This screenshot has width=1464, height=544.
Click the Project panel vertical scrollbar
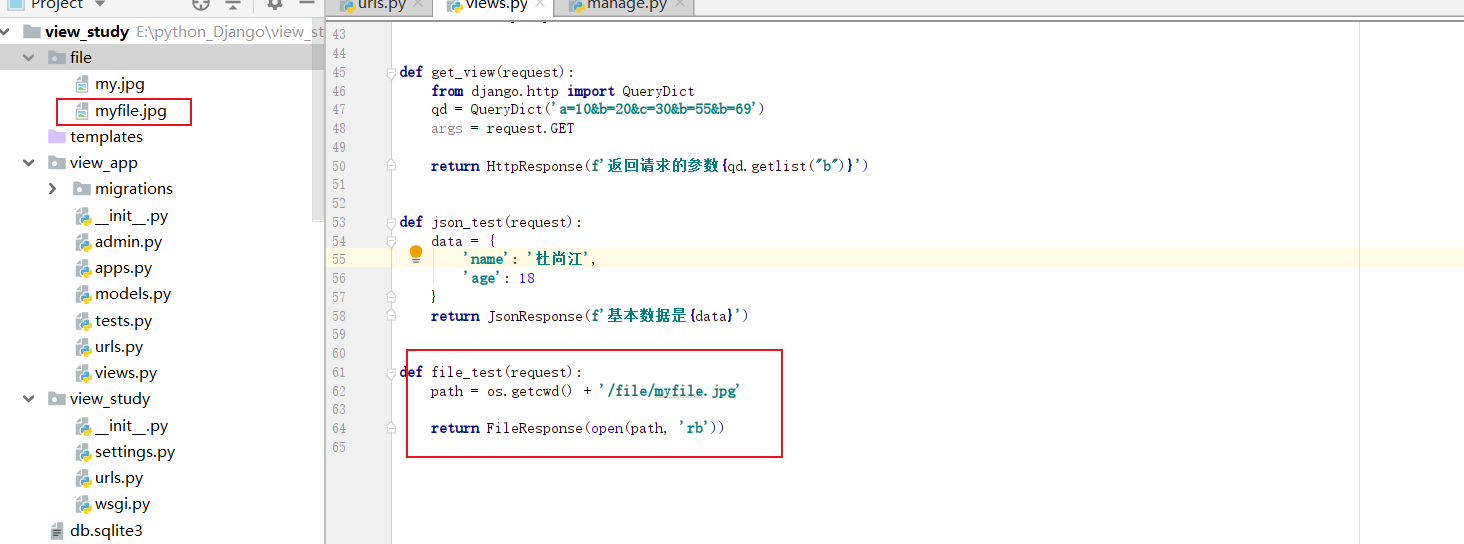point(319,120)
